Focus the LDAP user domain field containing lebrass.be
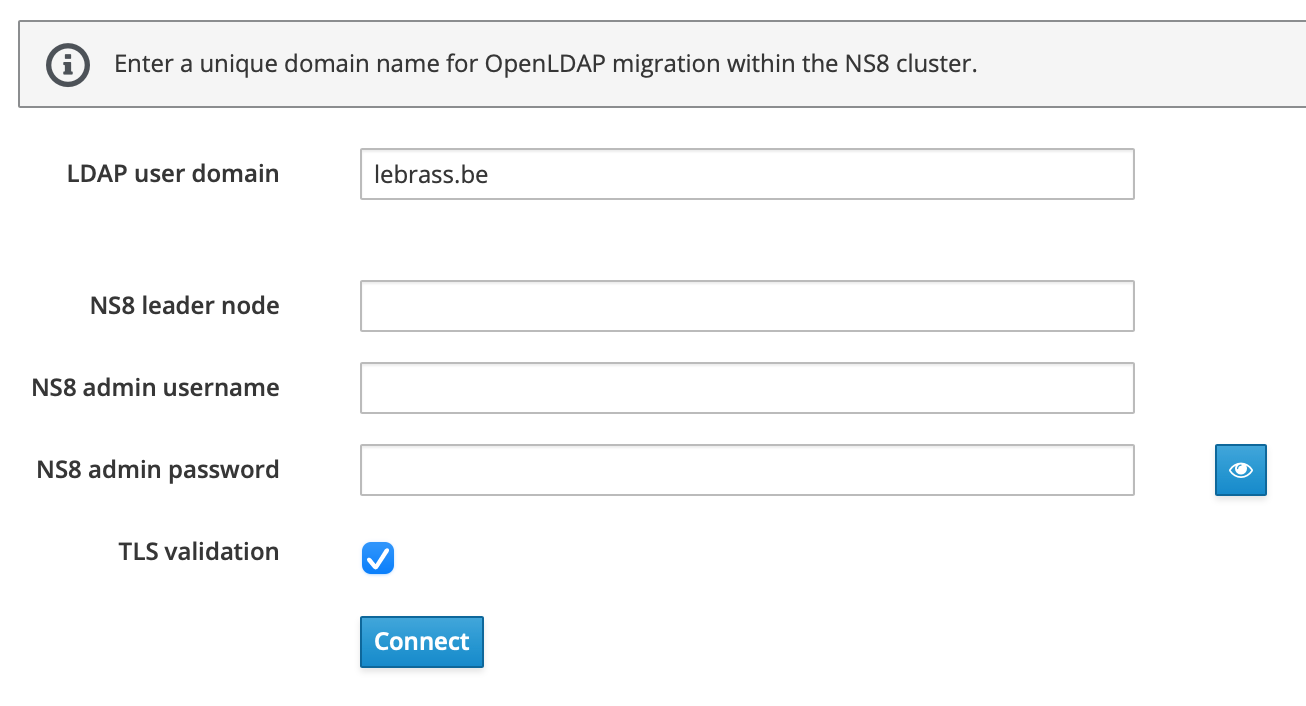The height and width of the screenshot is (706, 1306). [x=746, y=175]
